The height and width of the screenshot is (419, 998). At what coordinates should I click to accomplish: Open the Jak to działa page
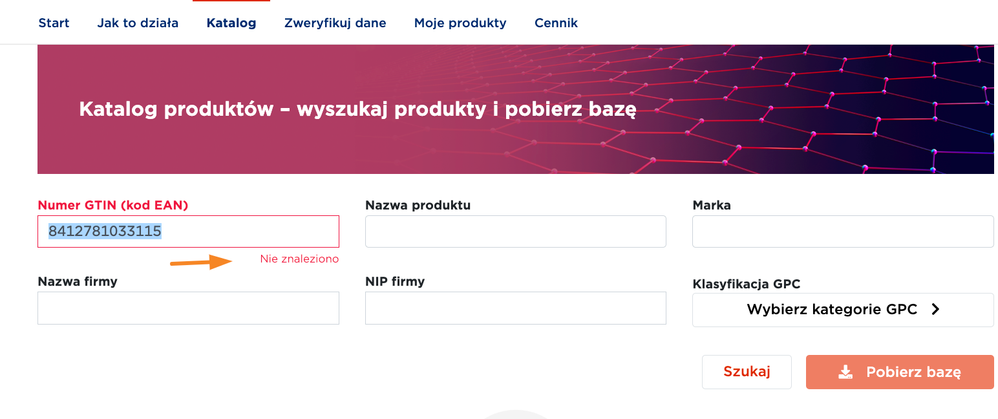click(x=138, y=22)
